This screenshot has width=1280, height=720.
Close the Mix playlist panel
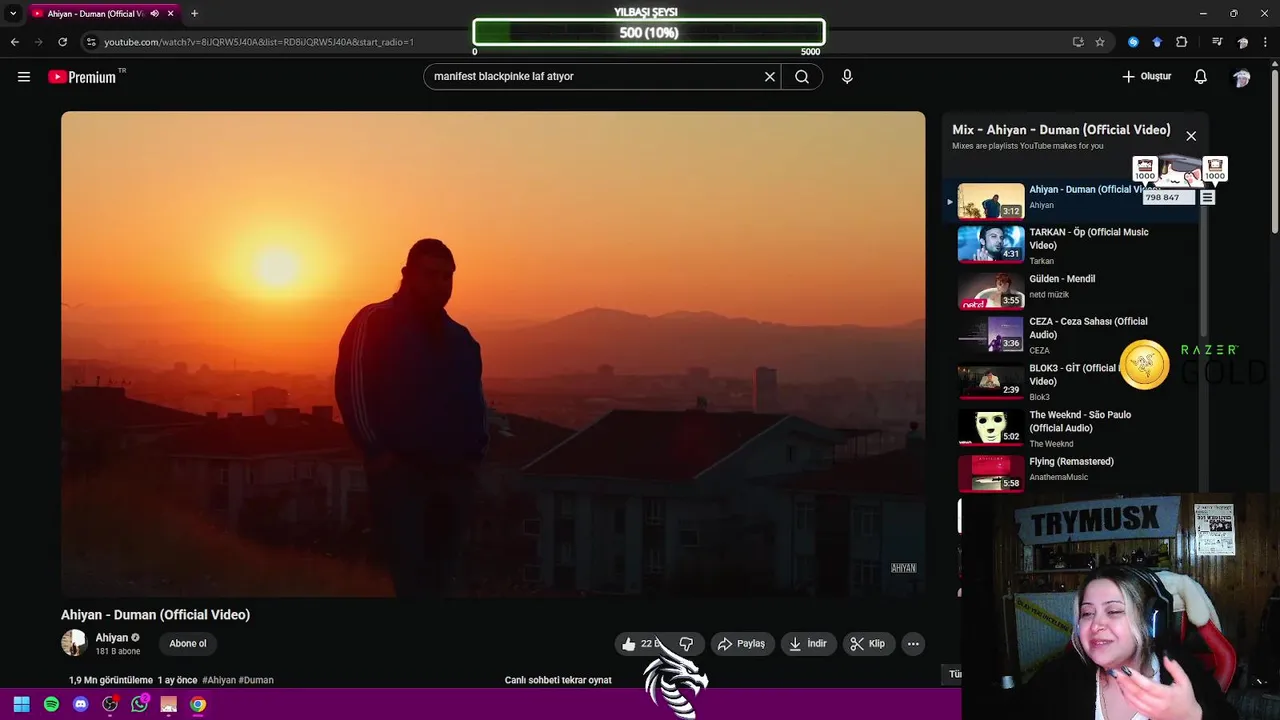1191,136
